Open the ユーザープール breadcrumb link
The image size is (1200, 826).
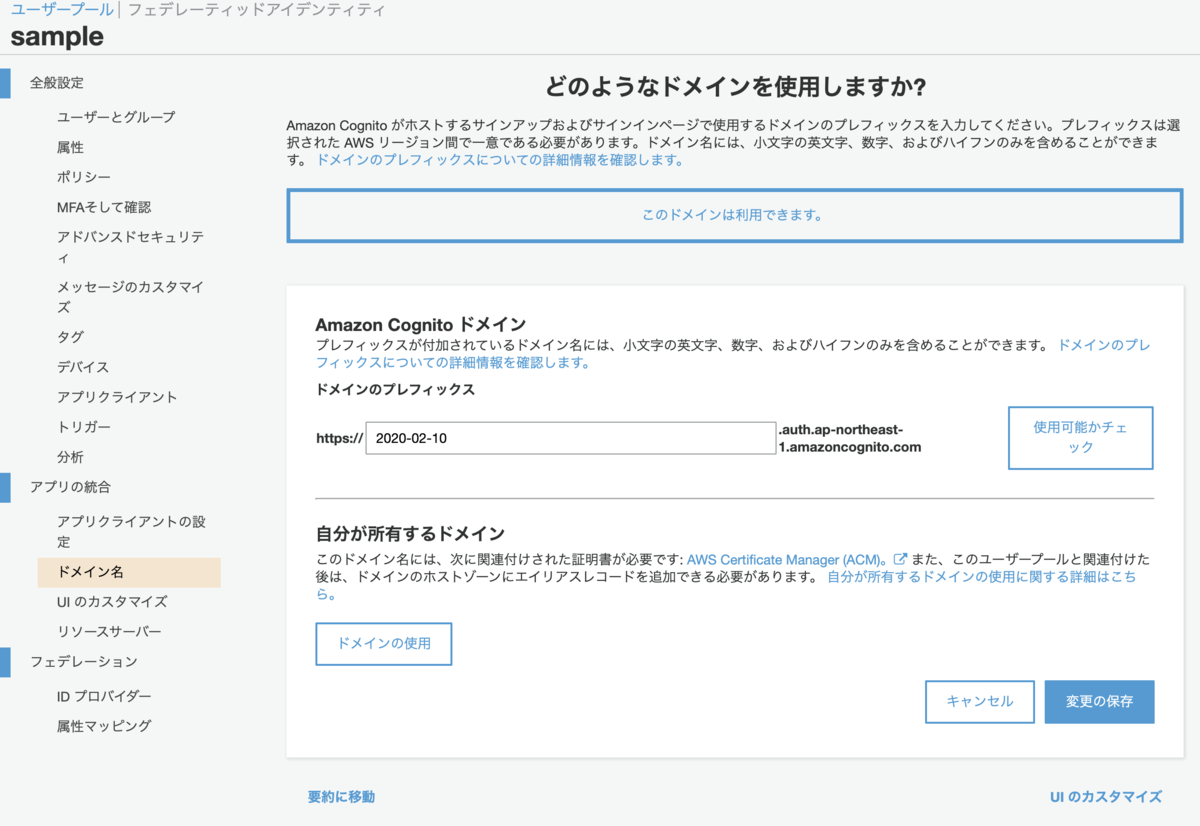pos(62,10)
